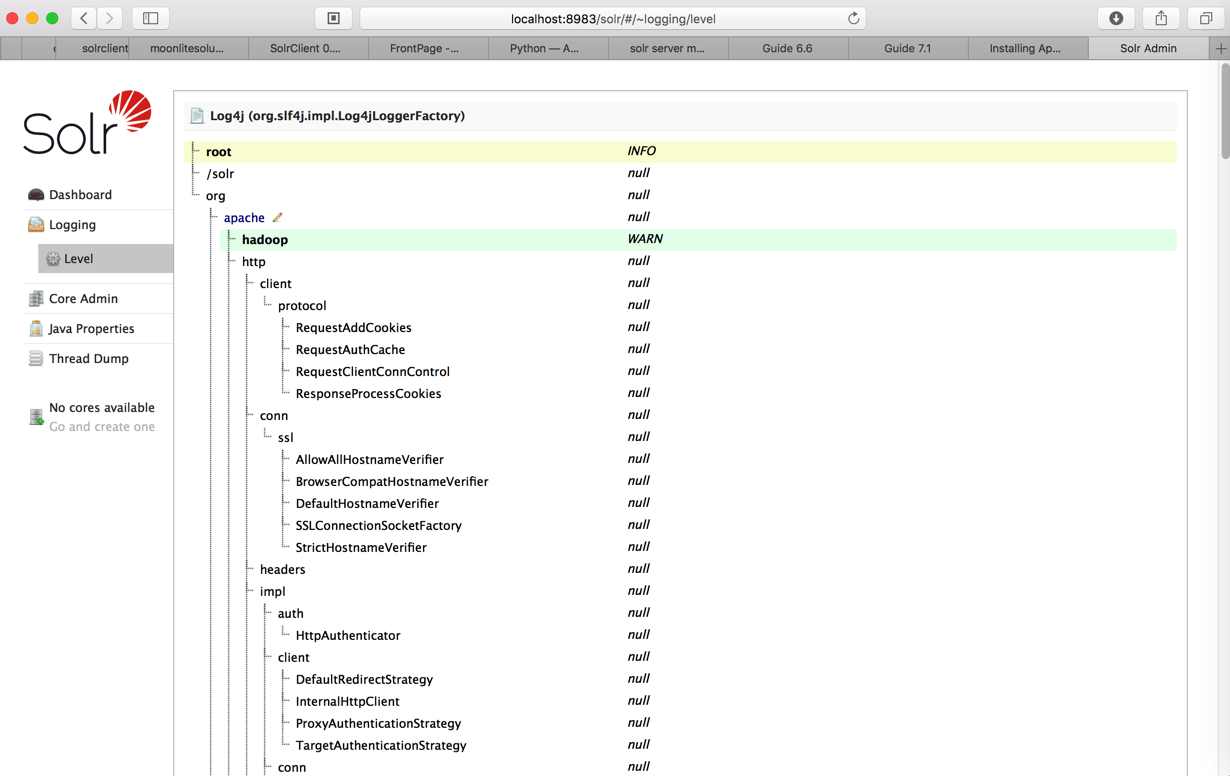This screenshot has height=776, width=1230.
Task: Select the InternalHttpClient logger
Action: 348,702
